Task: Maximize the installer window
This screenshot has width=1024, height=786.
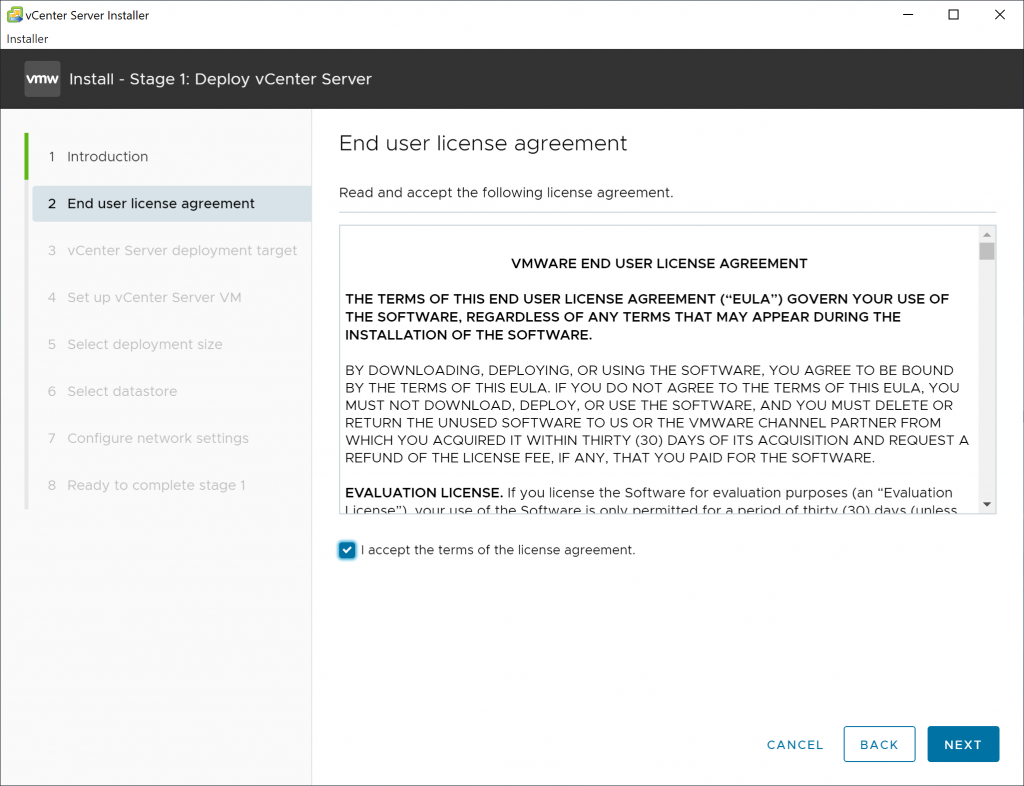Action: (x=953, y=14)
